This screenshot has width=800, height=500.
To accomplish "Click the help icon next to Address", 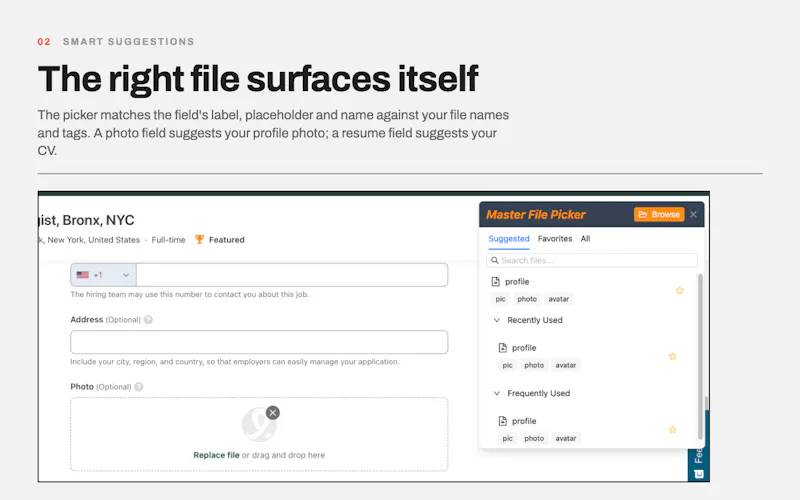I will pos(148,320).
